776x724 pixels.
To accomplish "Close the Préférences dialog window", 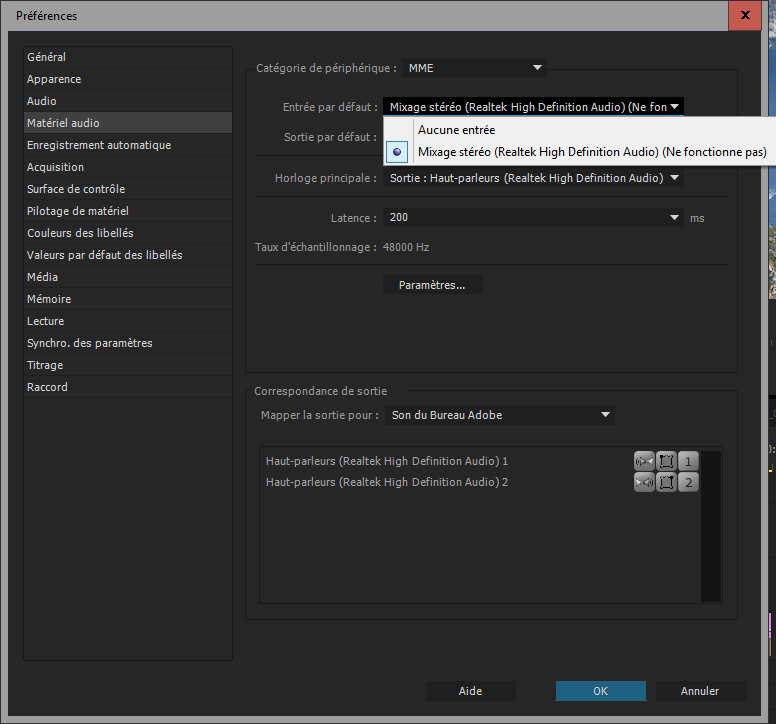I will [744, 15].
